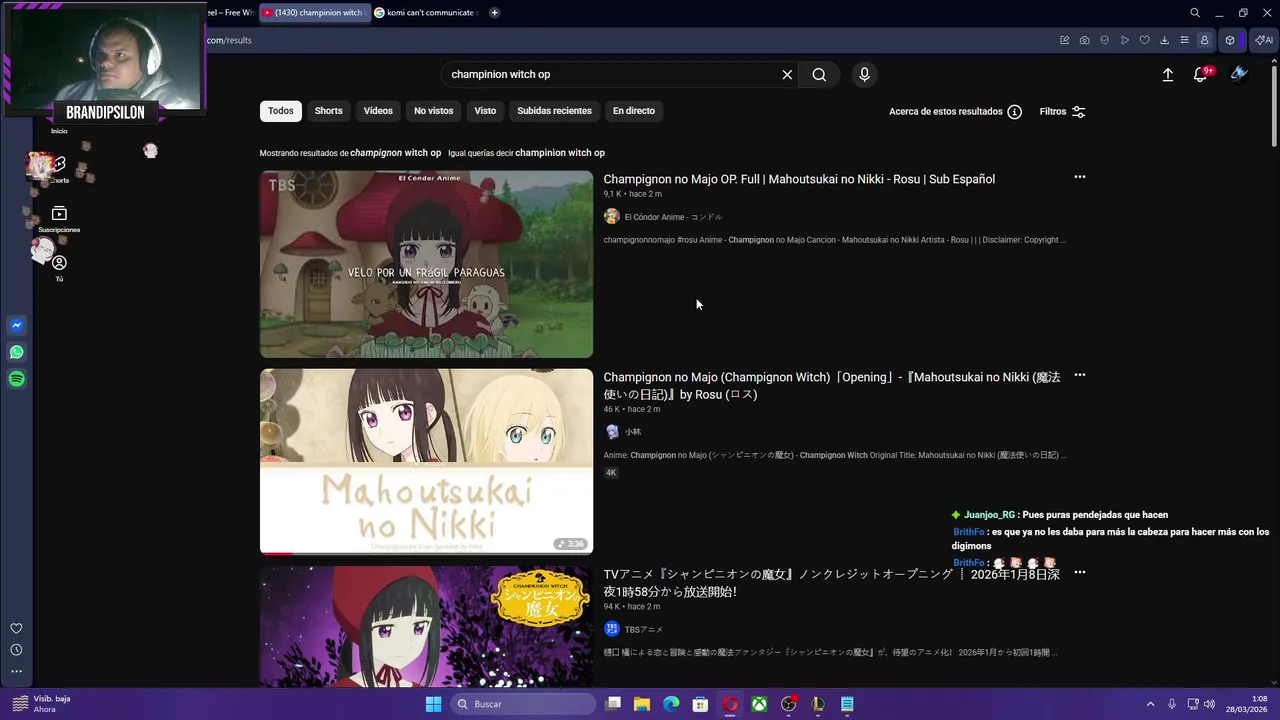Open Champignon no Majo Opening by Rosu title
1280x720 pixels.
click(832, 385)
